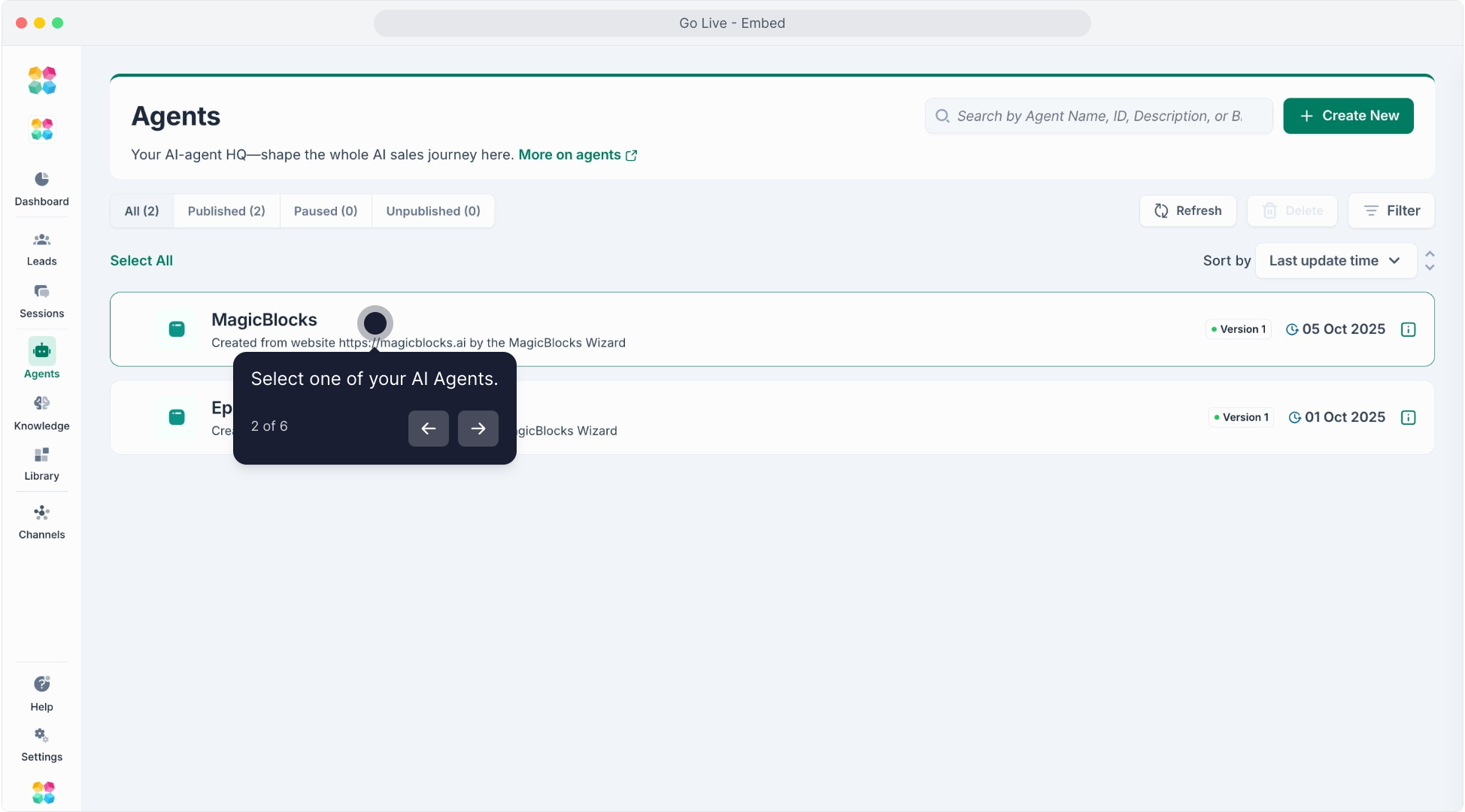Toggle sort order arrows beside Sort by
The width and height of the screenshot is (1465, 812).
[1429, 261]
